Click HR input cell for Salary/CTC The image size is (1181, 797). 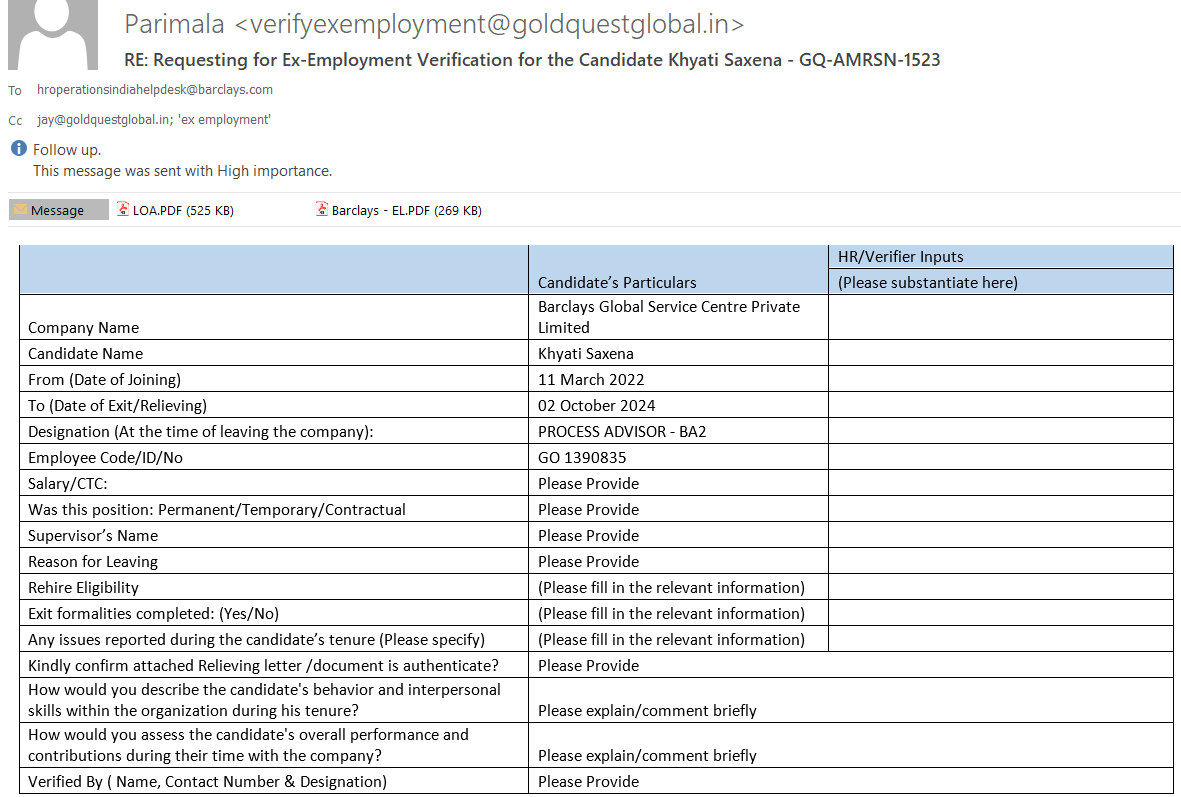point(1001,484)
